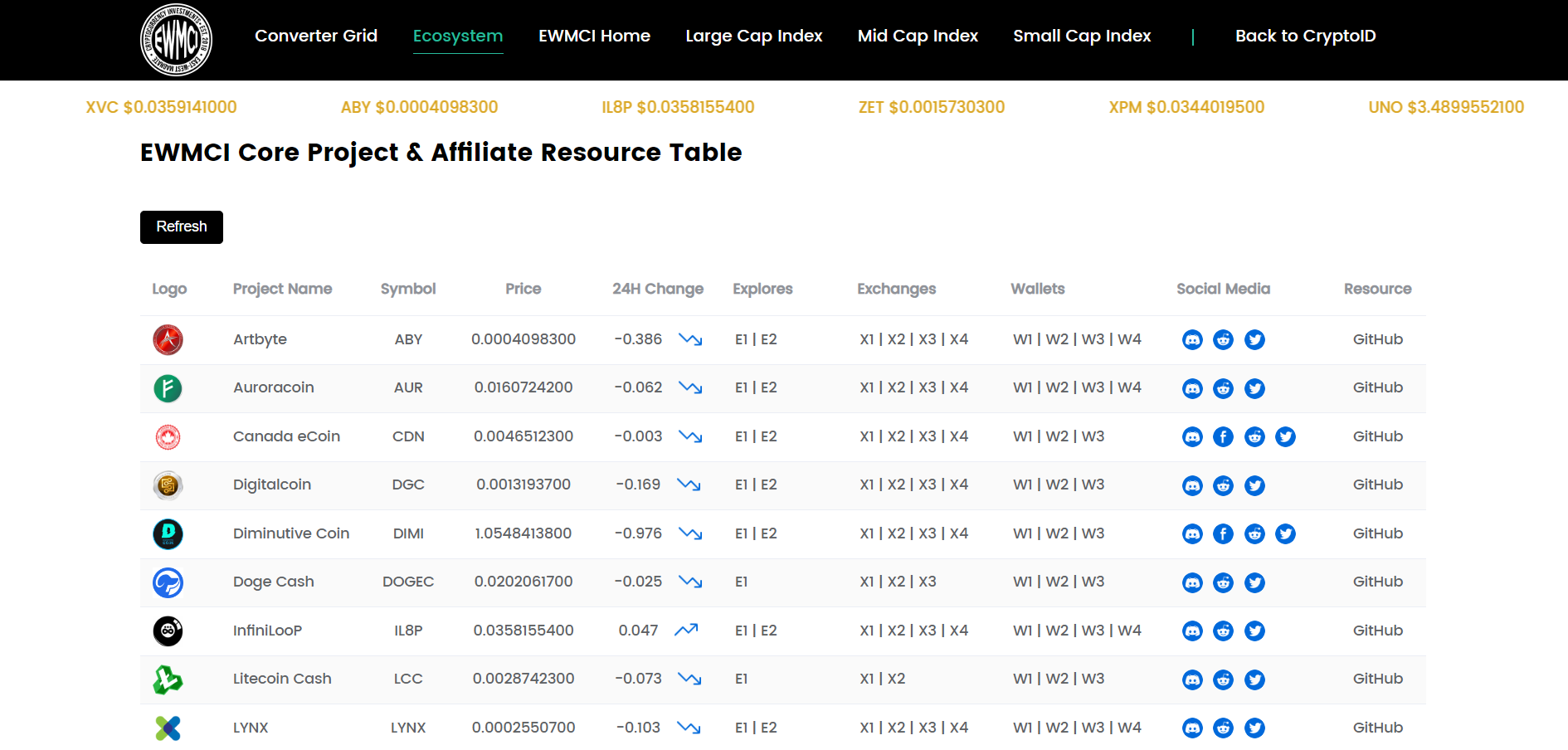Click the 24H Change column header

click(x=658, y=289)
